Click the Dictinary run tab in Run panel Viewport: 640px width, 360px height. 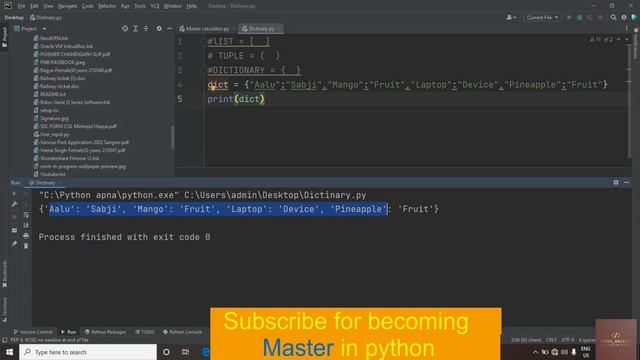pos(45,183)
